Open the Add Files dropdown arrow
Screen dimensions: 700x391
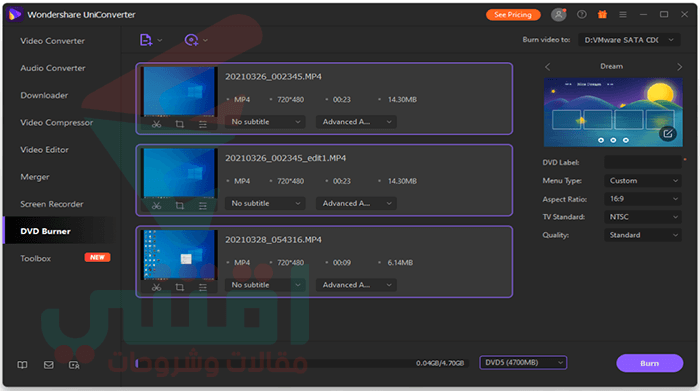coord(160,40)
